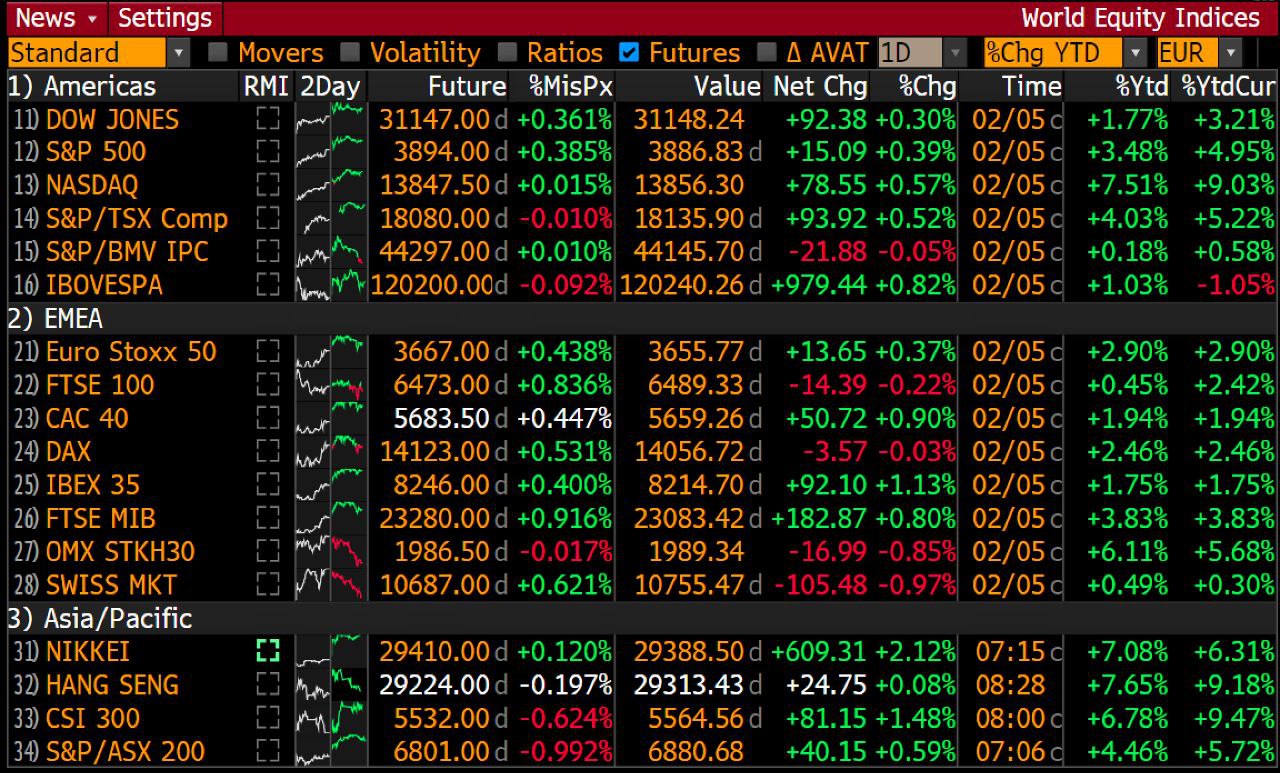Toggle RMI box for NASDAQ
Image resolution: width=1280 pixels, height=773 pixels.
coord(267,185)
